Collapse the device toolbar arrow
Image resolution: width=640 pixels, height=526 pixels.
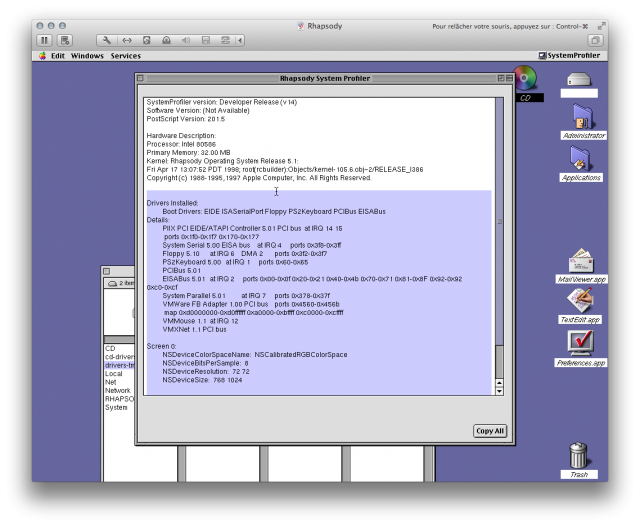click(240, 40)
